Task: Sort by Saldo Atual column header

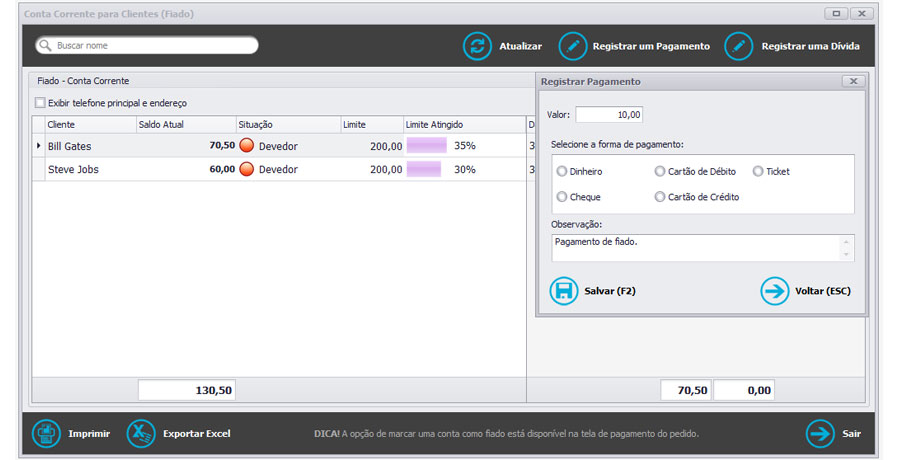Action: [184, 124]
